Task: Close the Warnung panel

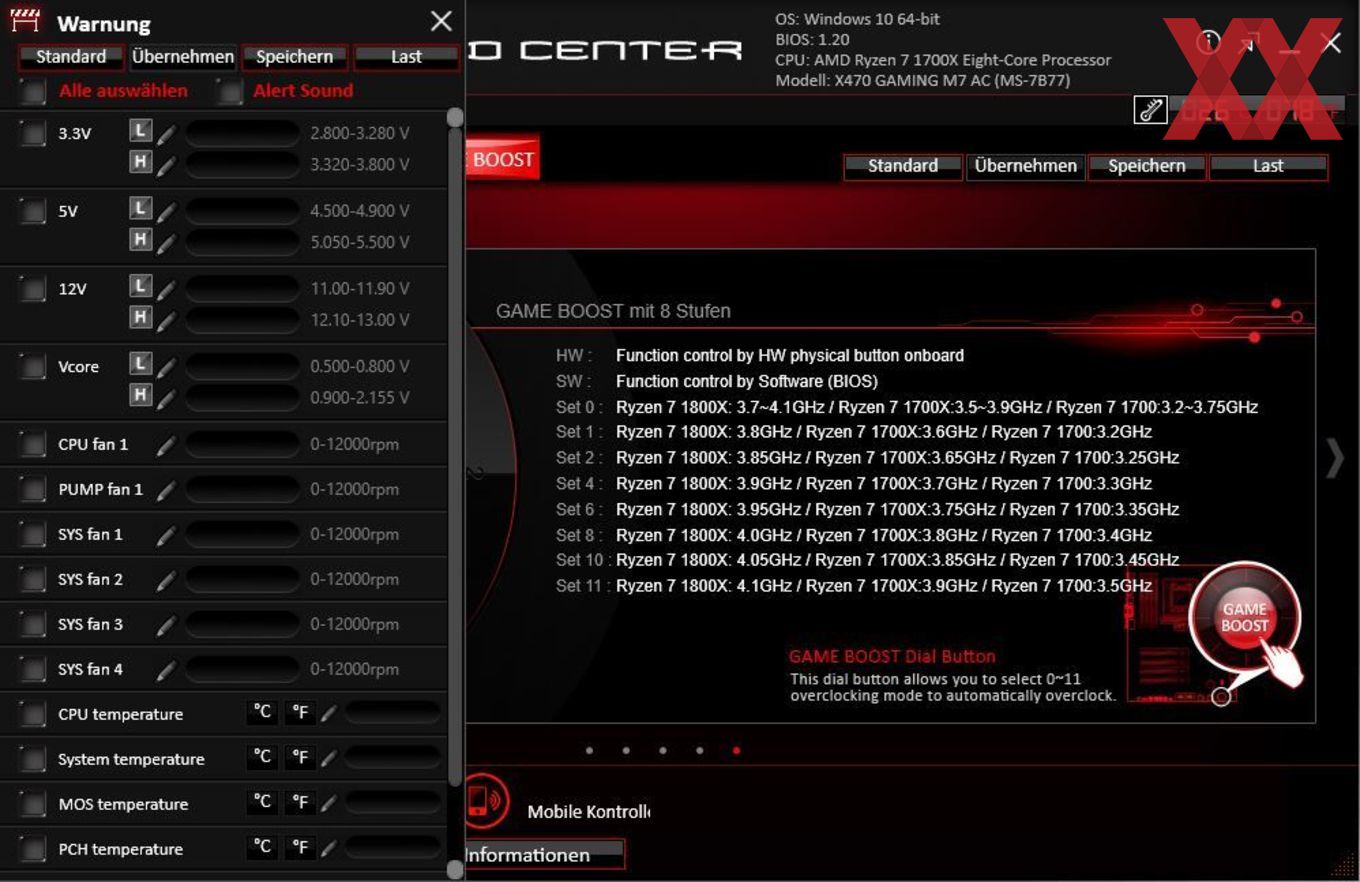Action: pyautogui.click(x=441, y=21)
